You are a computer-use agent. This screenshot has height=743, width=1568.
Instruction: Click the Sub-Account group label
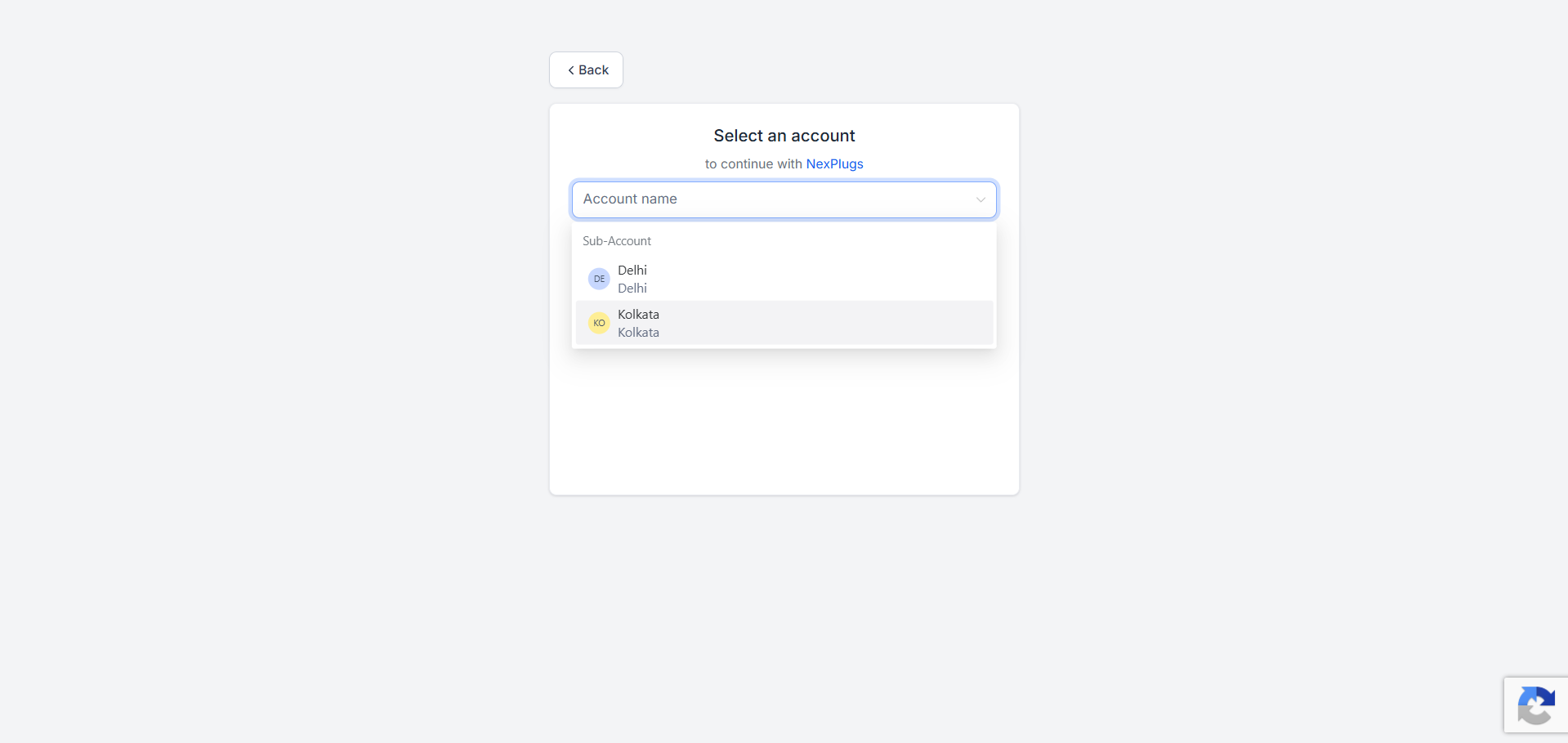pos(617,241)
